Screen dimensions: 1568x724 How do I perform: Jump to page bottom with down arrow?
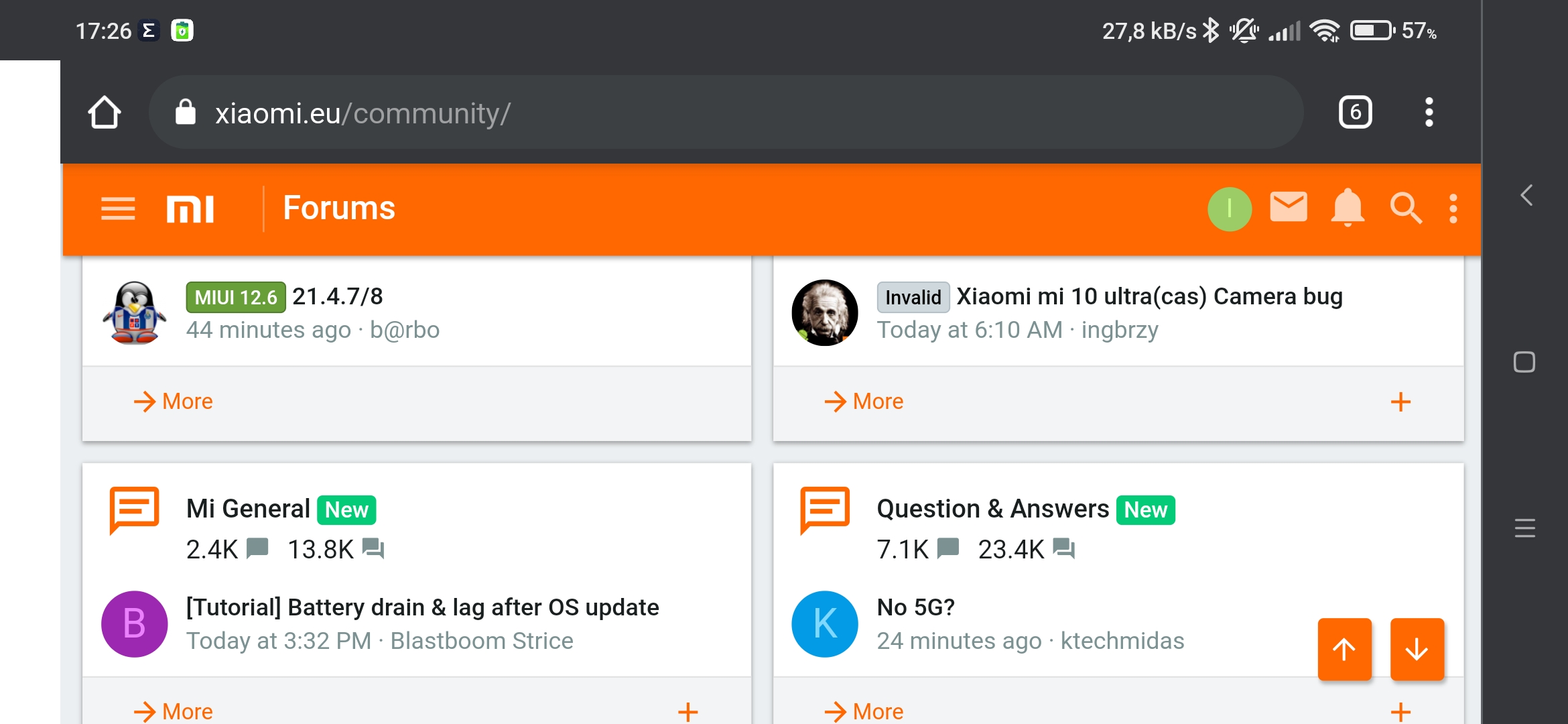[1417, 649]
